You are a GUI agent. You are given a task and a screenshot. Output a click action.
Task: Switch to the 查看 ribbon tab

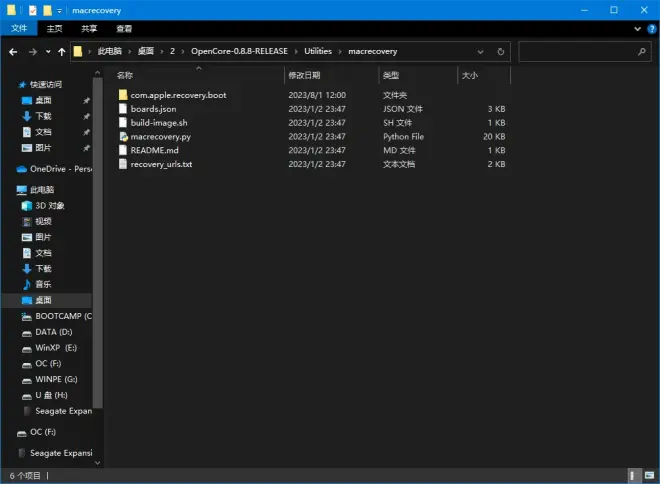(124, 29)
